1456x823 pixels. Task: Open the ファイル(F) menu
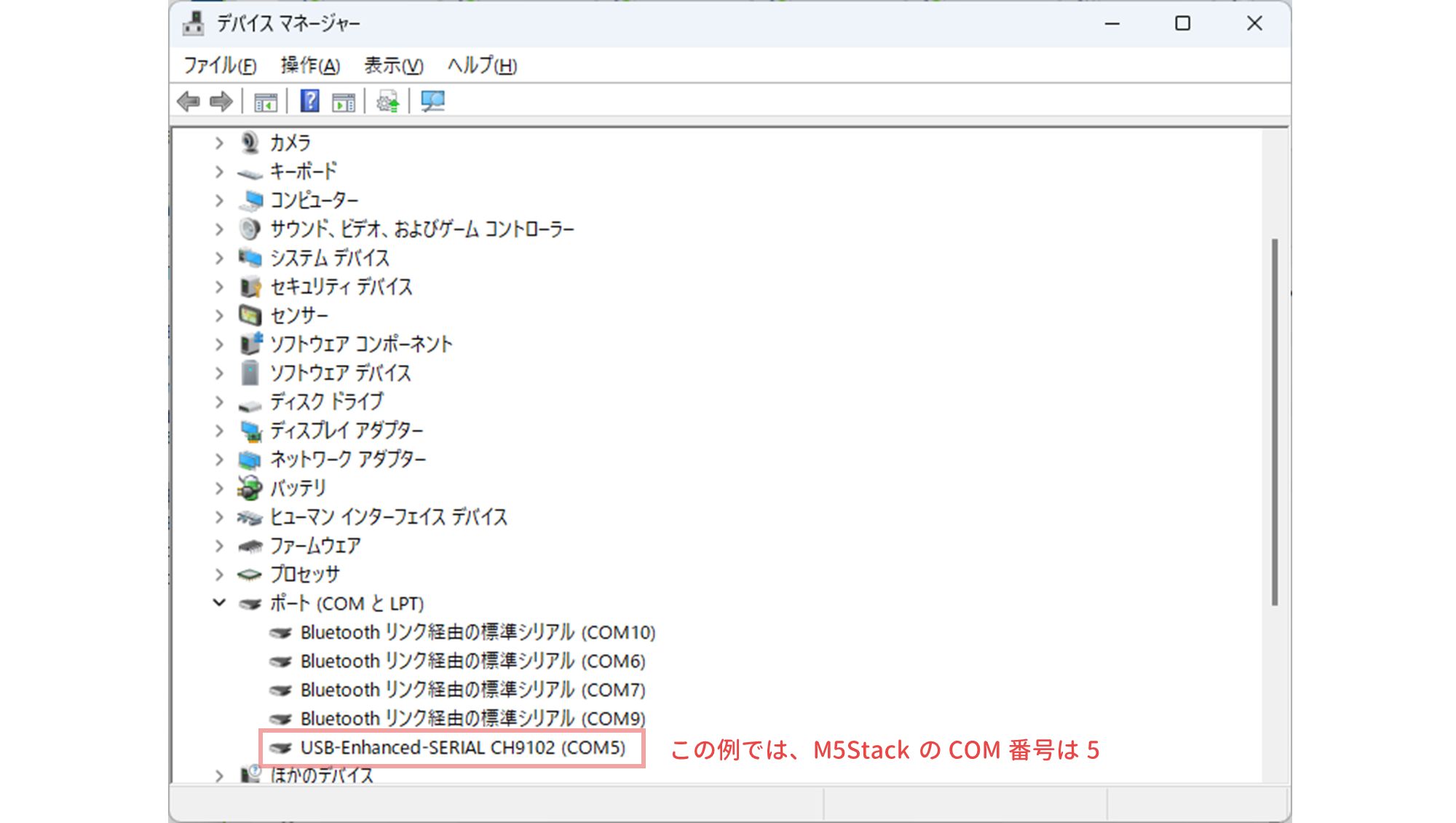click(x=219, y=66)
